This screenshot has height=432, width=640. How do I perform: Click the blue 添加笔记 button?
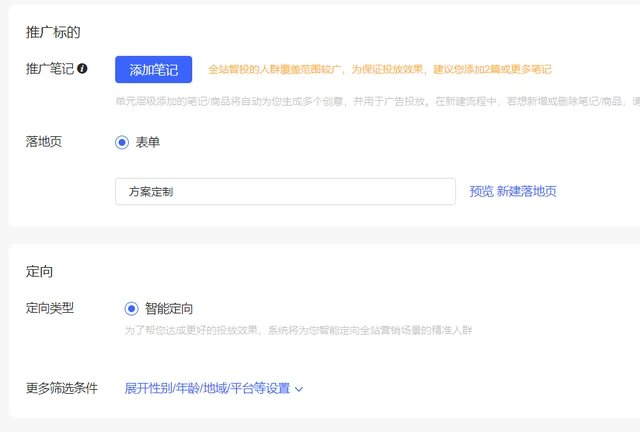(x=153, y=70)
